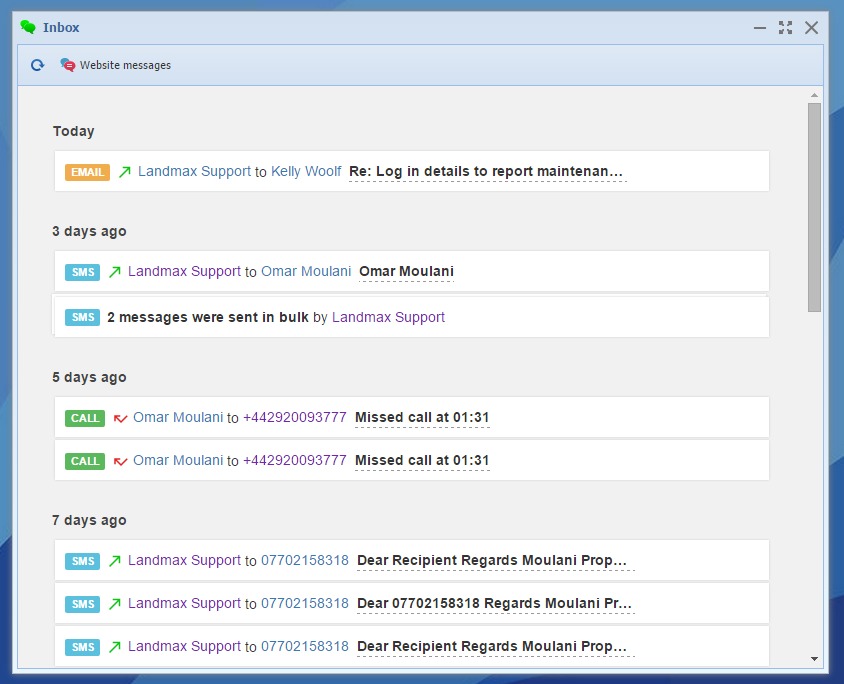The image size is (844, 684).
Task: Open email subject 'Re: Log in details'
Action: [486, 171]
